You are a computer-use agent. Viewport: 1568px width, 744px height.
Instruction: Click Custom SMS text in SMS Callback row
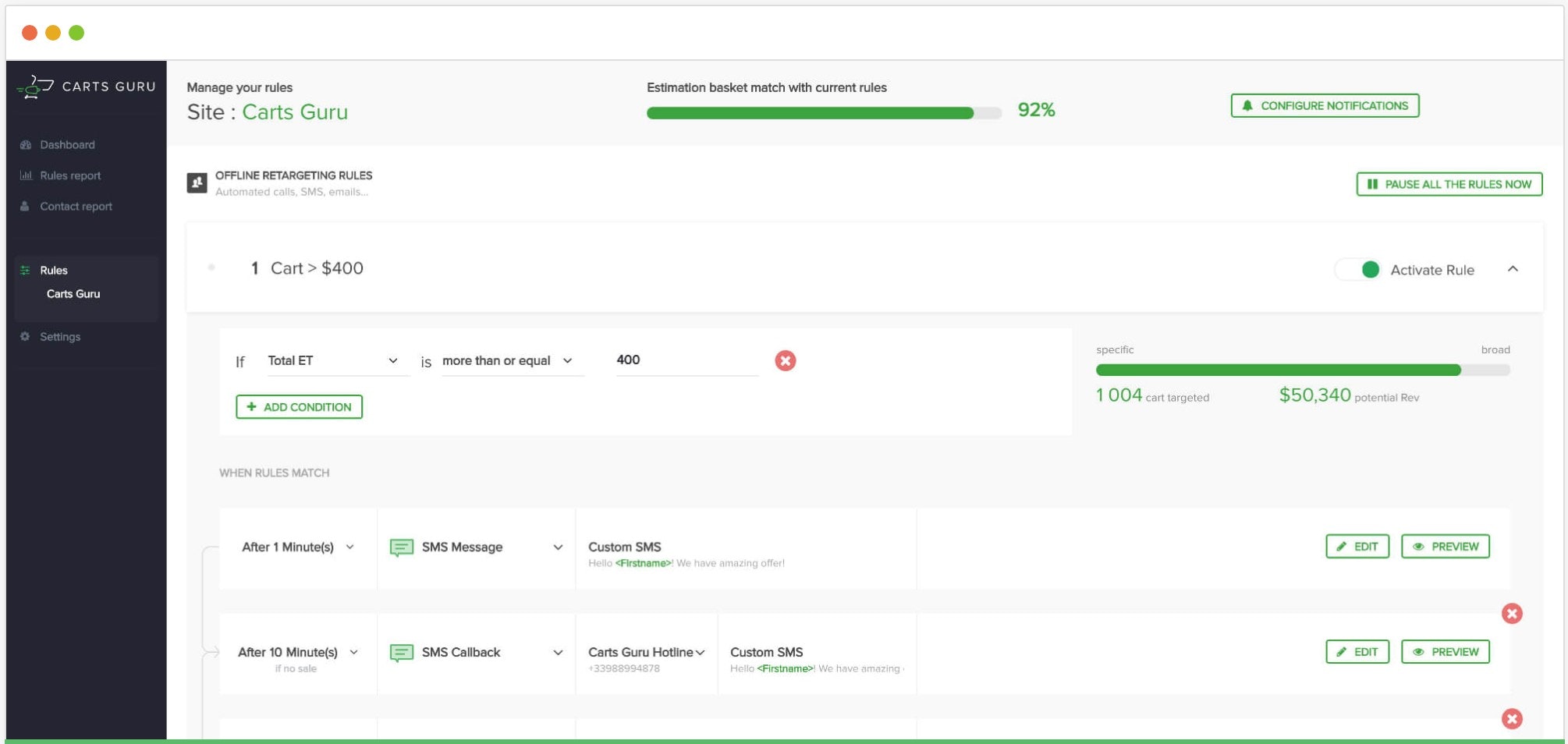pyautogui.click(x=766, y=653)
